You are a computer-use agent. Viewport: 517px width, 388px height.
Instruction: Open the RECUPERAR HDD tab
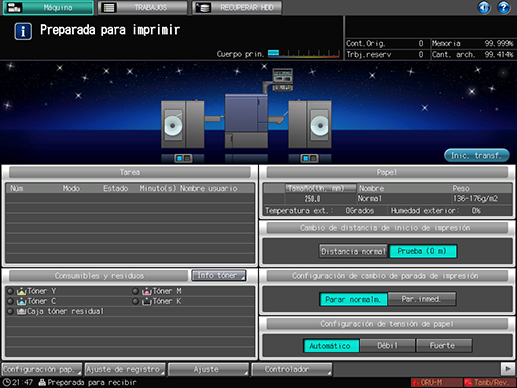pyautogui.click(x=237, y=8)
